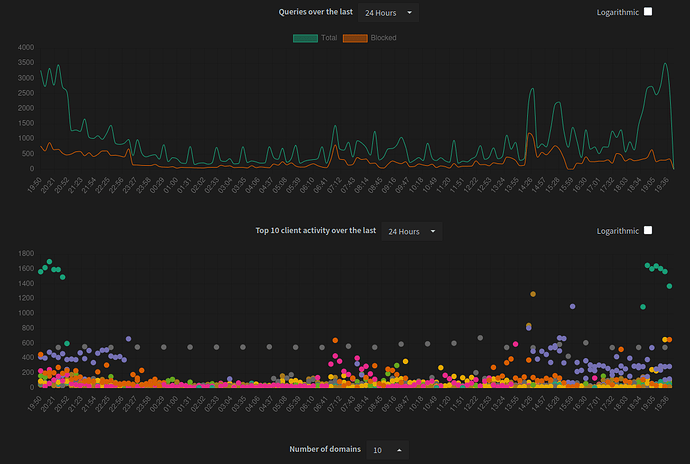Viewport: 690px width, 464px height.
Task: Click the caret arrow of Queries dropdown
Action: 411,13
